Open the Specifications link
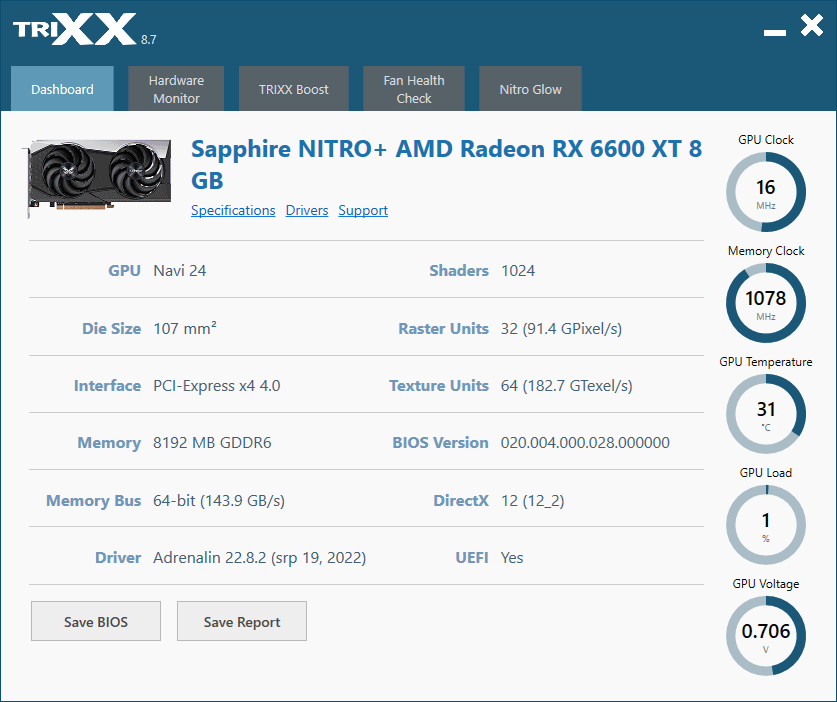 click(x=233, y=210)
